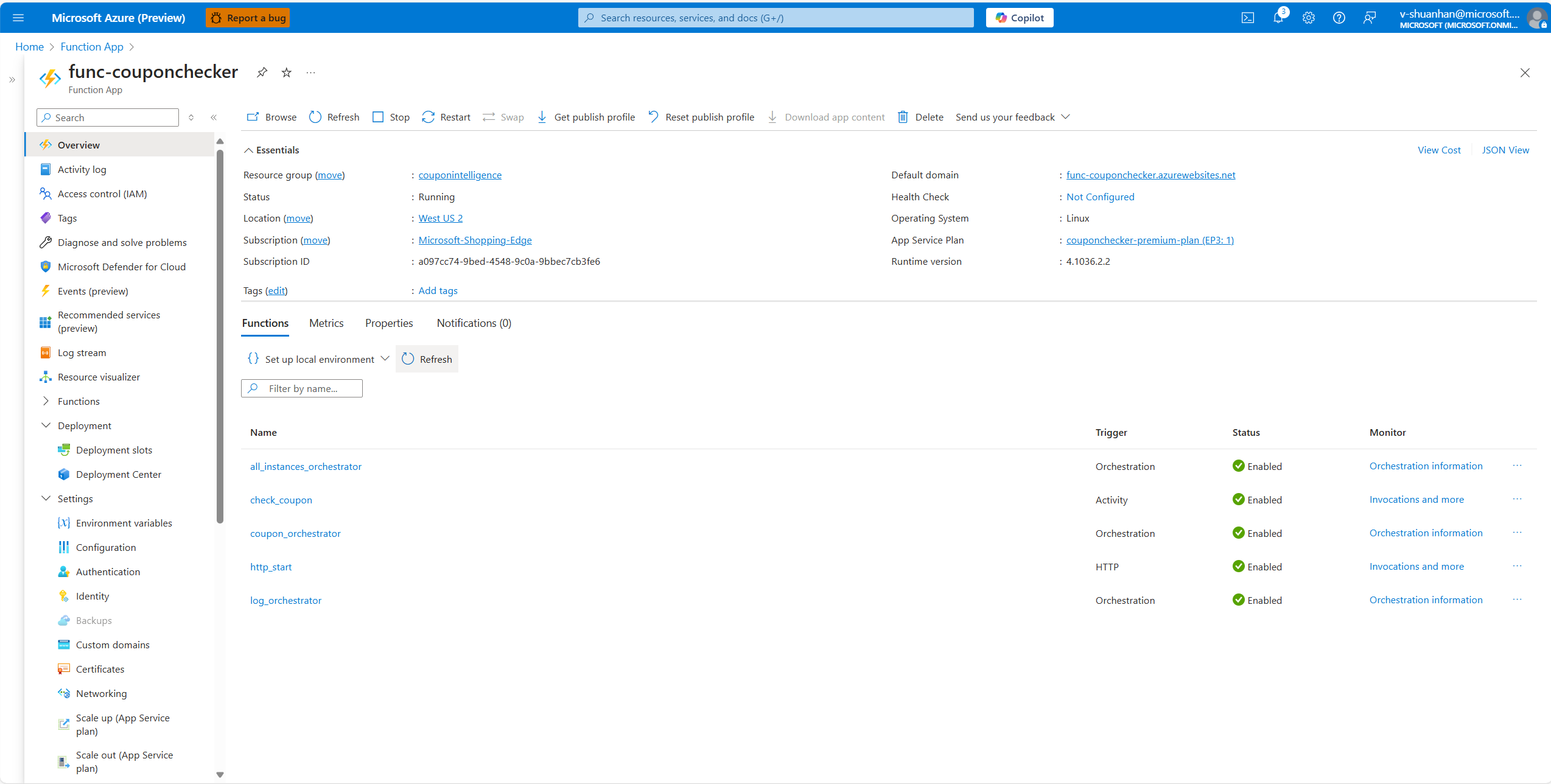The width and height of the screenshot is (1551, 784).
Task: Open more actions for http_start row
Action: 1518,566
